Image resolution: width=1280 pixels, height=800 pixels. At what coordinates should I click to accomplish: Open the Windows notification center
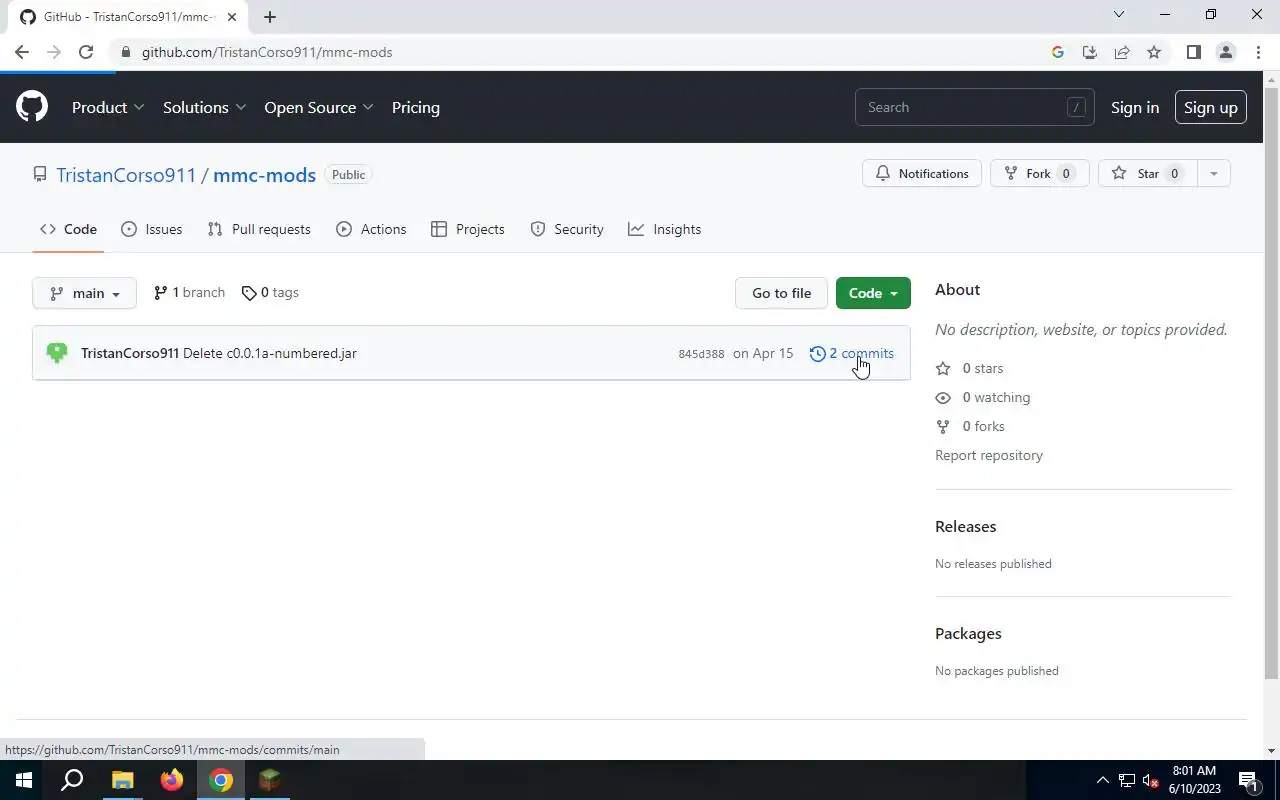1249,780
